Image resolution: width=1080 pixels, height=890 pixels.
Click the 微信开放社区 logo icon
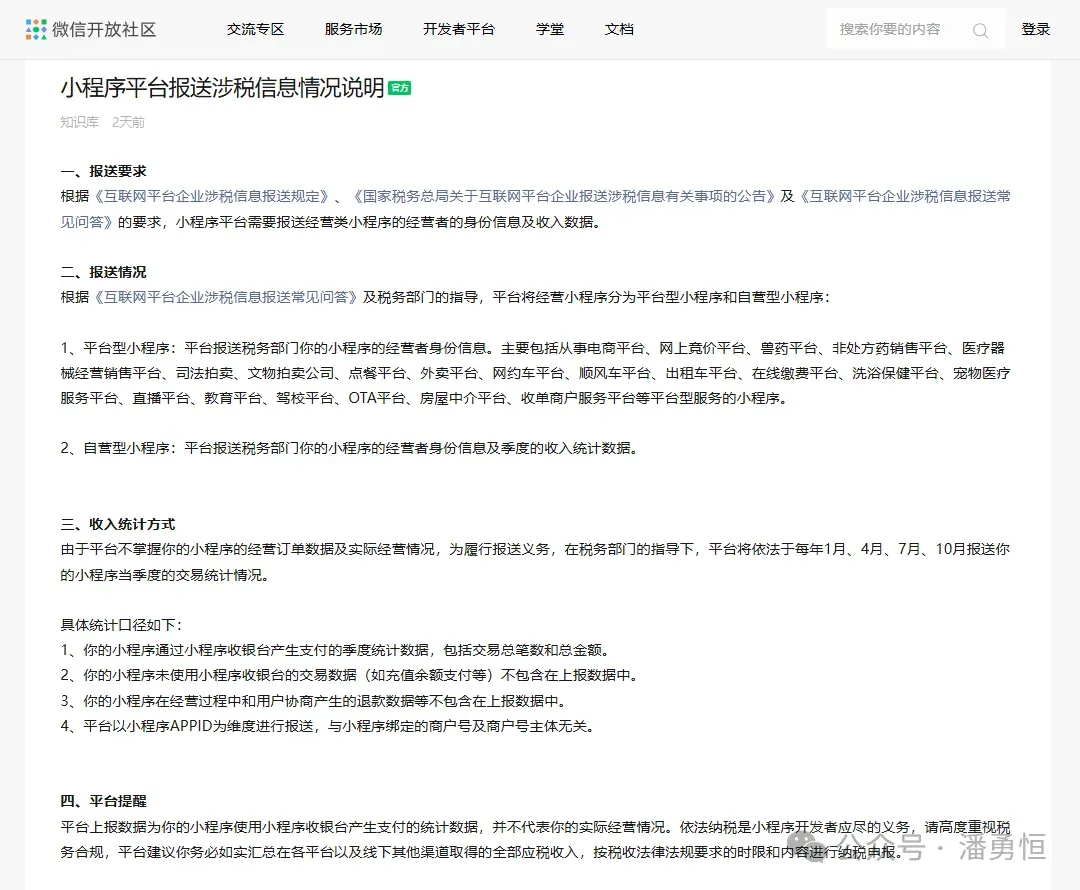tap(36, 30)
